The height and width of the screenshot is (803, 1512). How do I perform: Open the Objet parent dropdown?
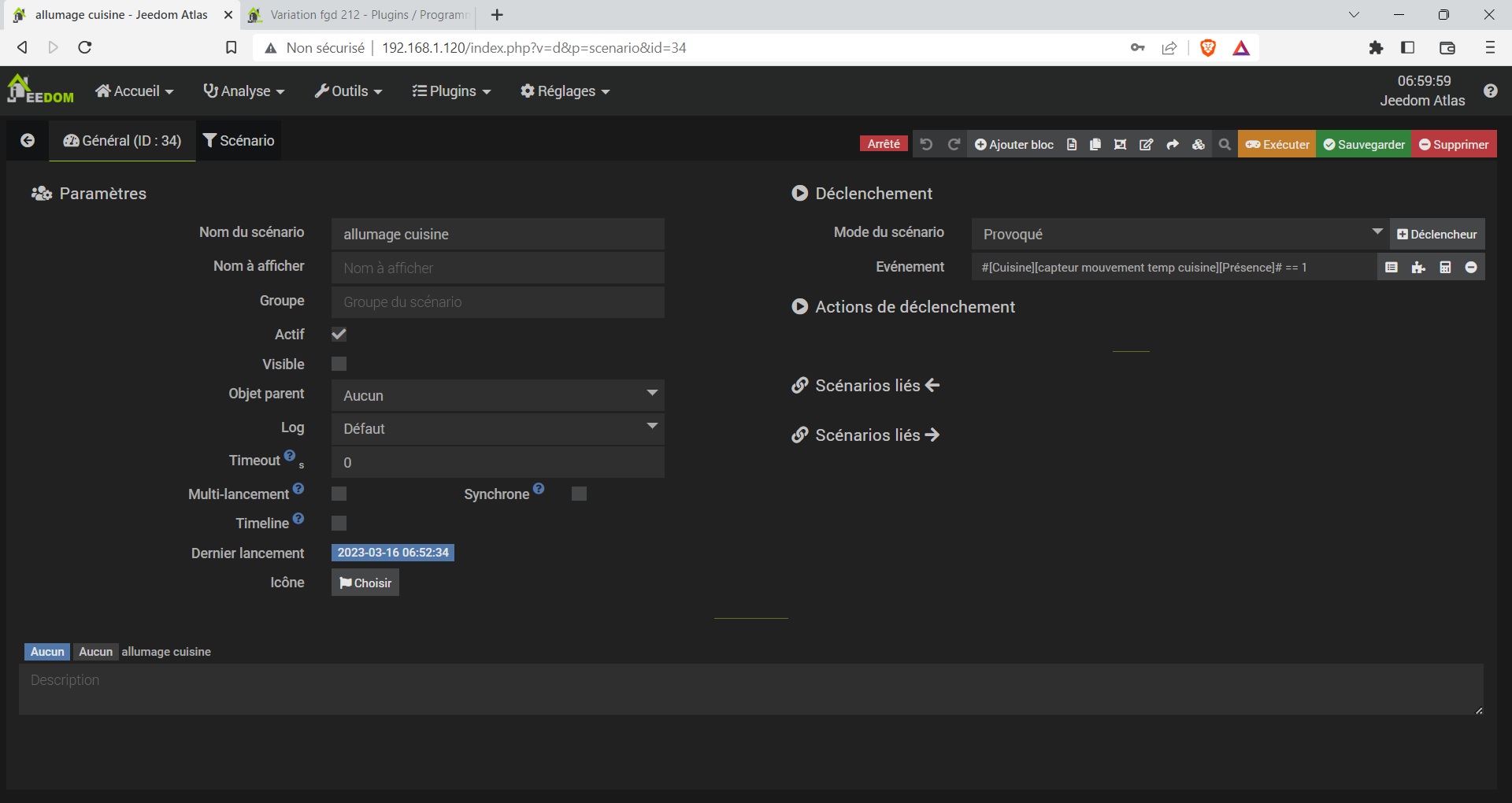click(x=497, y=395)
